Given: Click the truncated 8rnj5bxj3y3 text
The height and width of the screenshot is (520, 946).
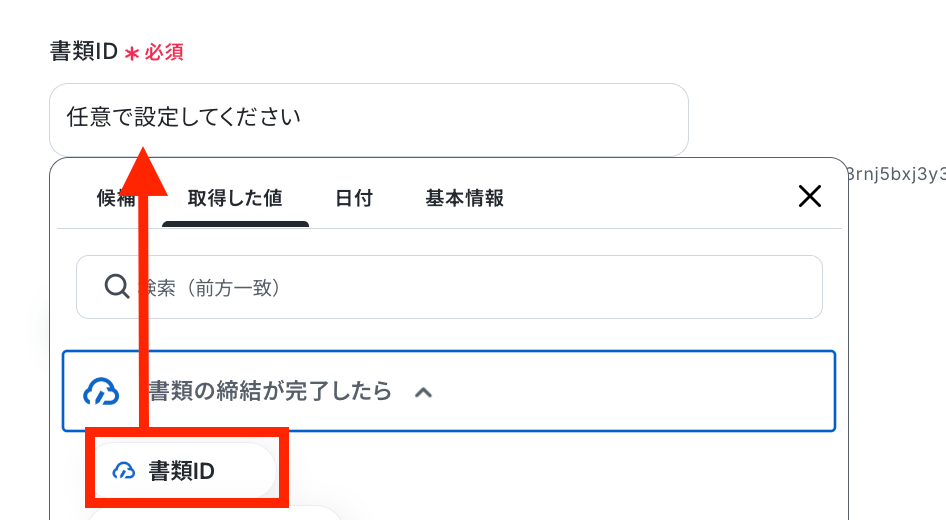Looking at the screenshot, I should coord(895,174).
